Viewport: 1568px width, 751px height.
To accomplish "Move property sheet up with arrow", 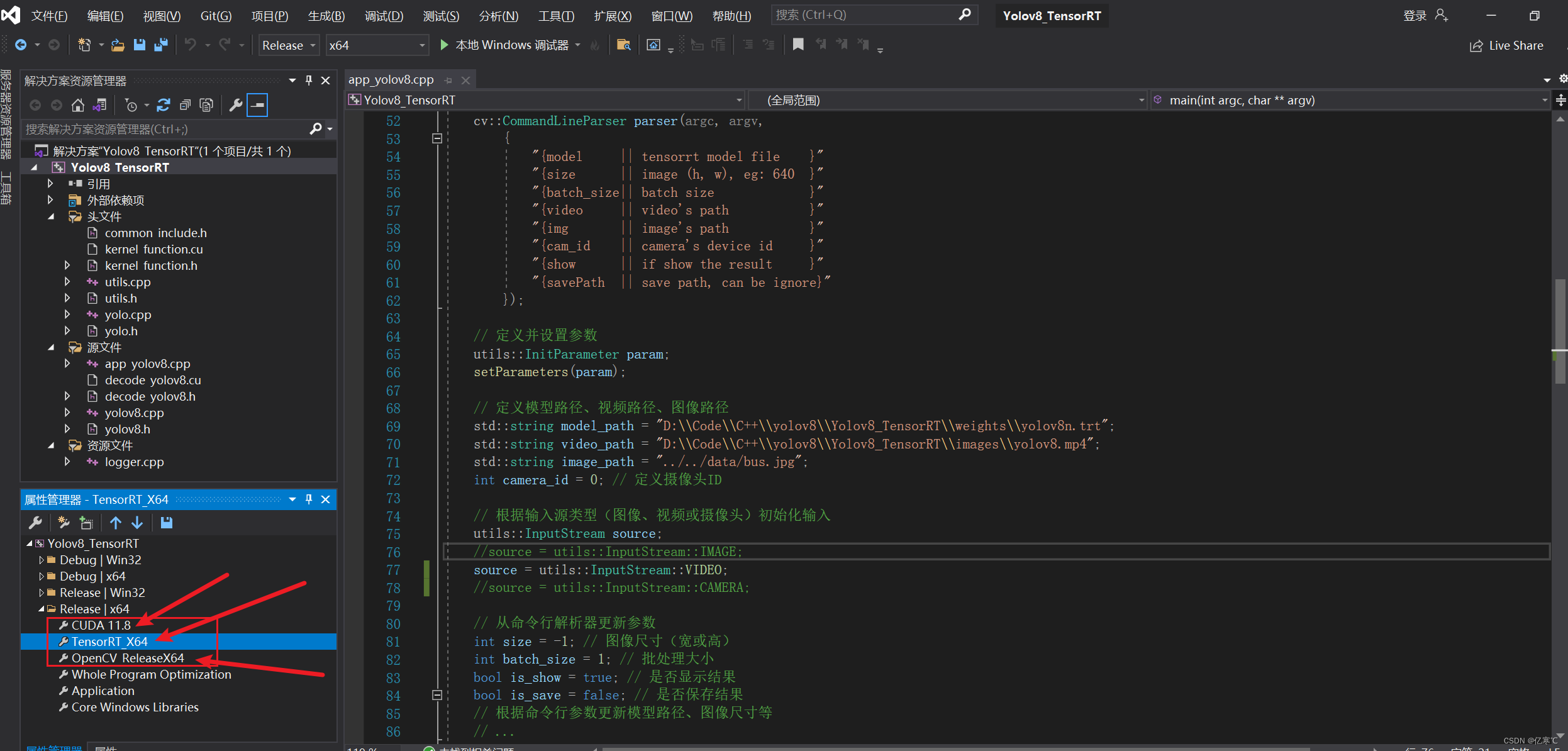I will click(x=116, y=523).
